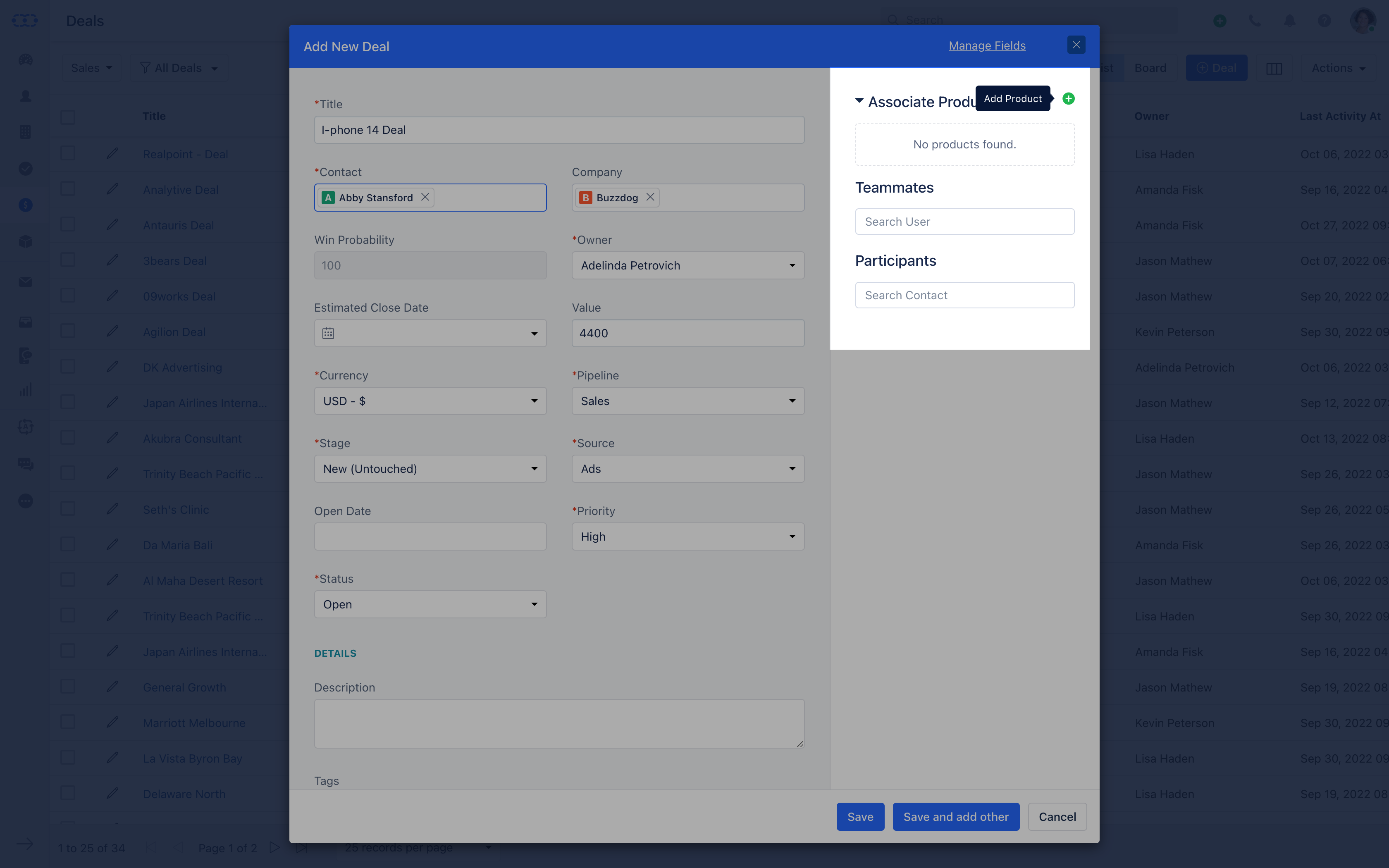Open the Source dropdown showing Ads

(x=687, y=468)
